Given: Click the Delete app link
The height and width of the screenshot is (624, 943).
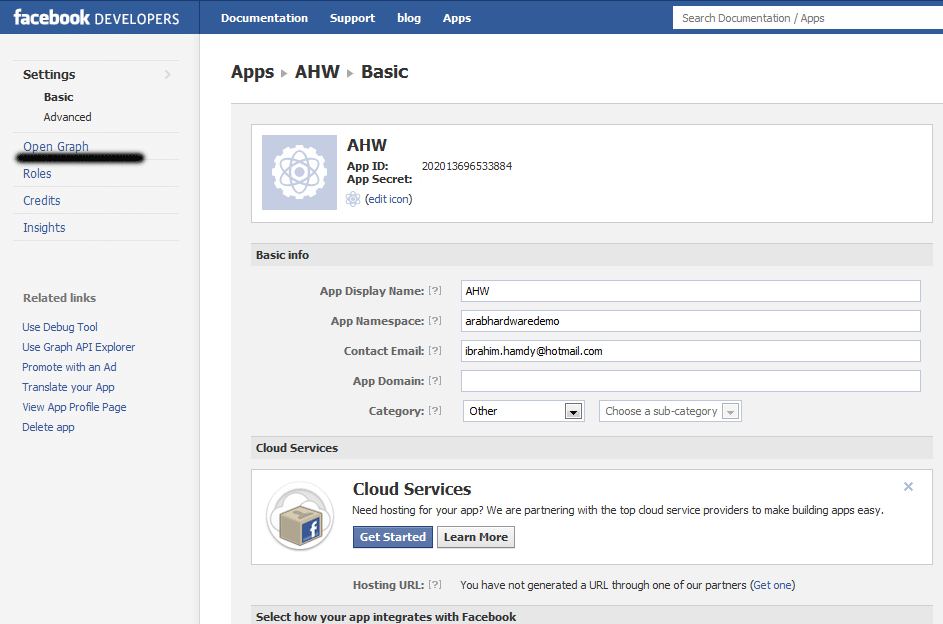Looking at the screenshot, I should tap(48, 427).
